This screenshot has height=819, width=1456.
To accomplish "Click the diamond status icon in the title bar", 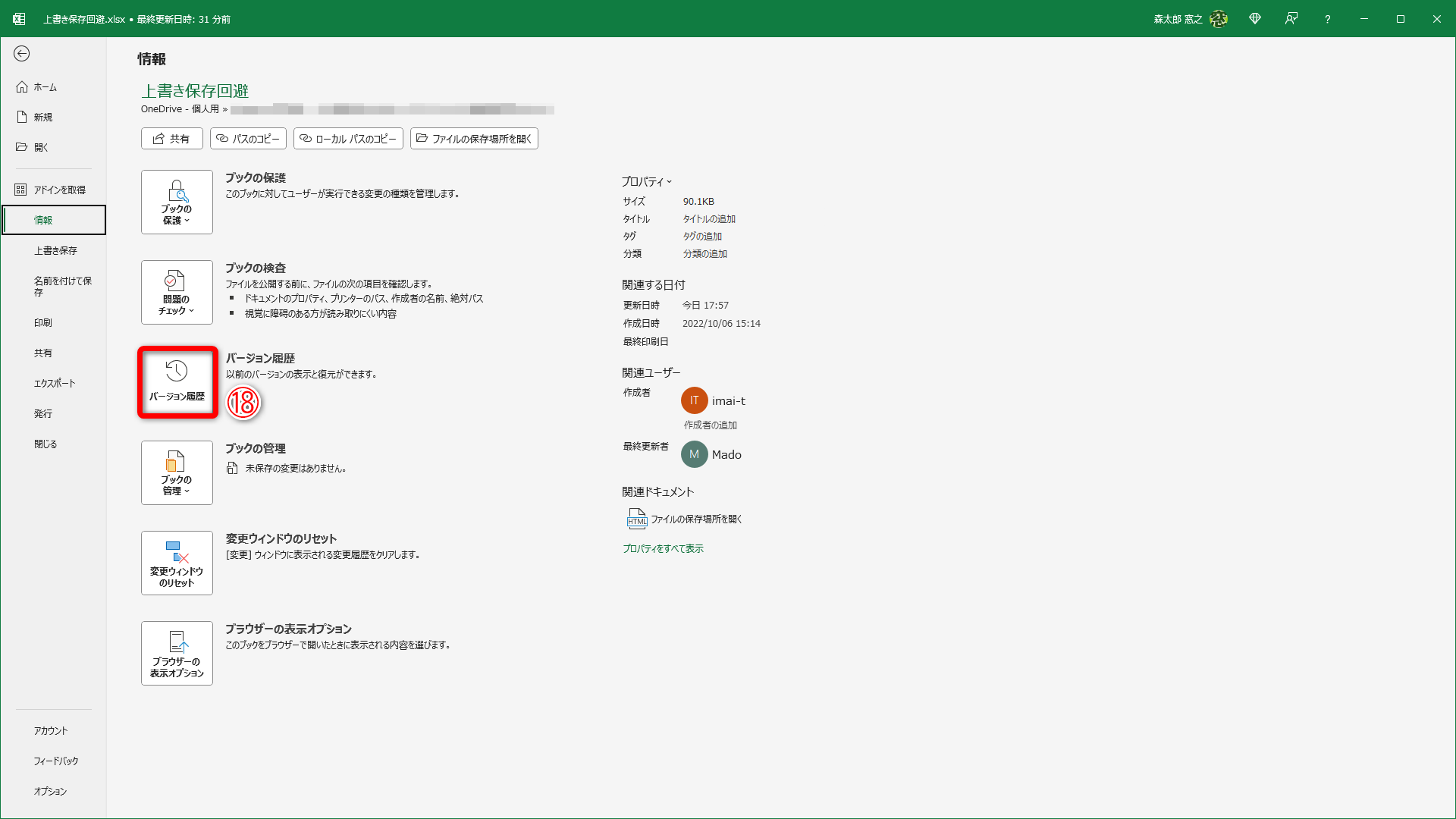I will (1255, 18).
